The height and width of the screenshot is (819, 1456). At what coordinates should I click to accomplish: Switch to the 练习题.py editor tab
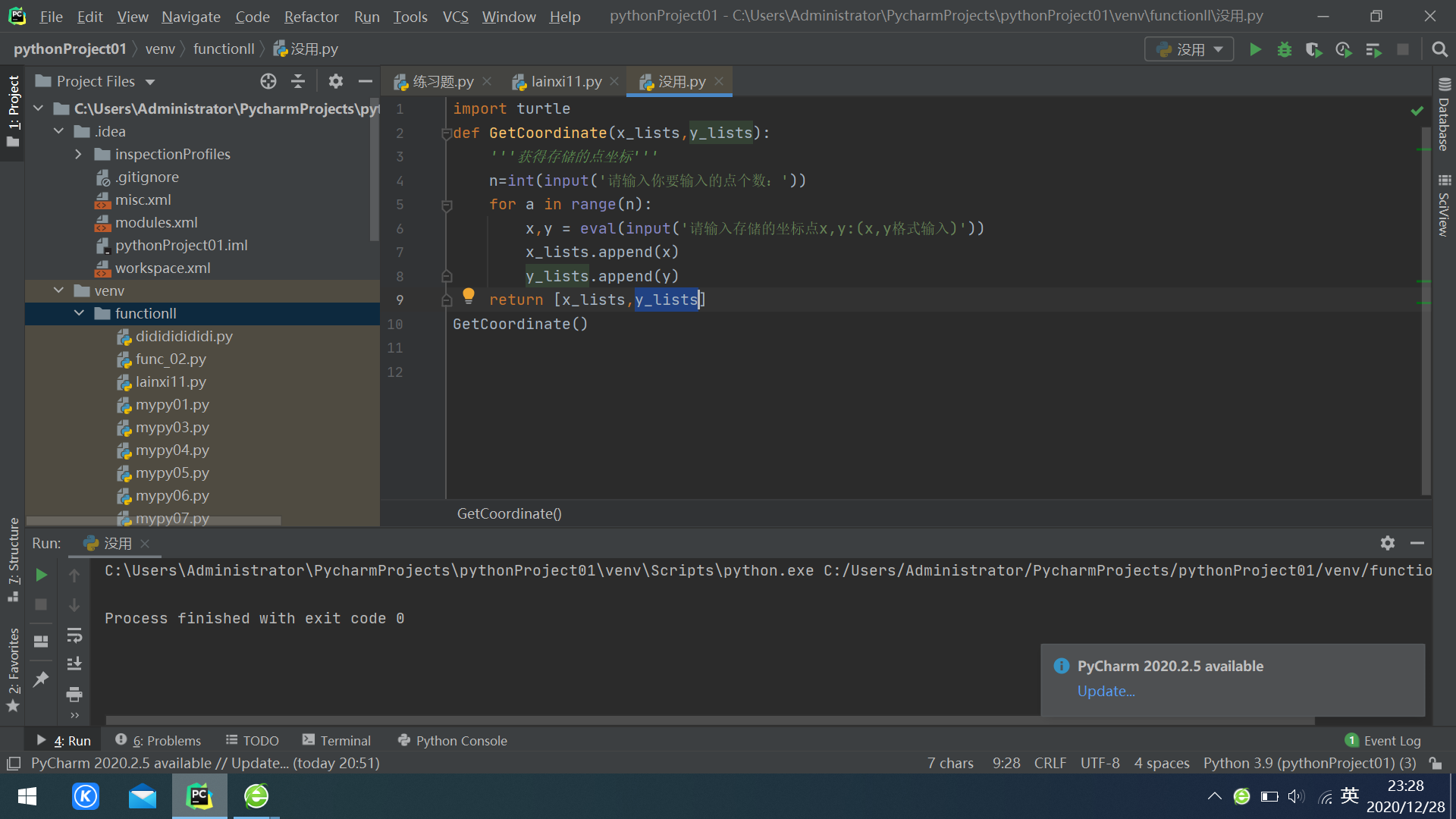(x=443, y=81)
